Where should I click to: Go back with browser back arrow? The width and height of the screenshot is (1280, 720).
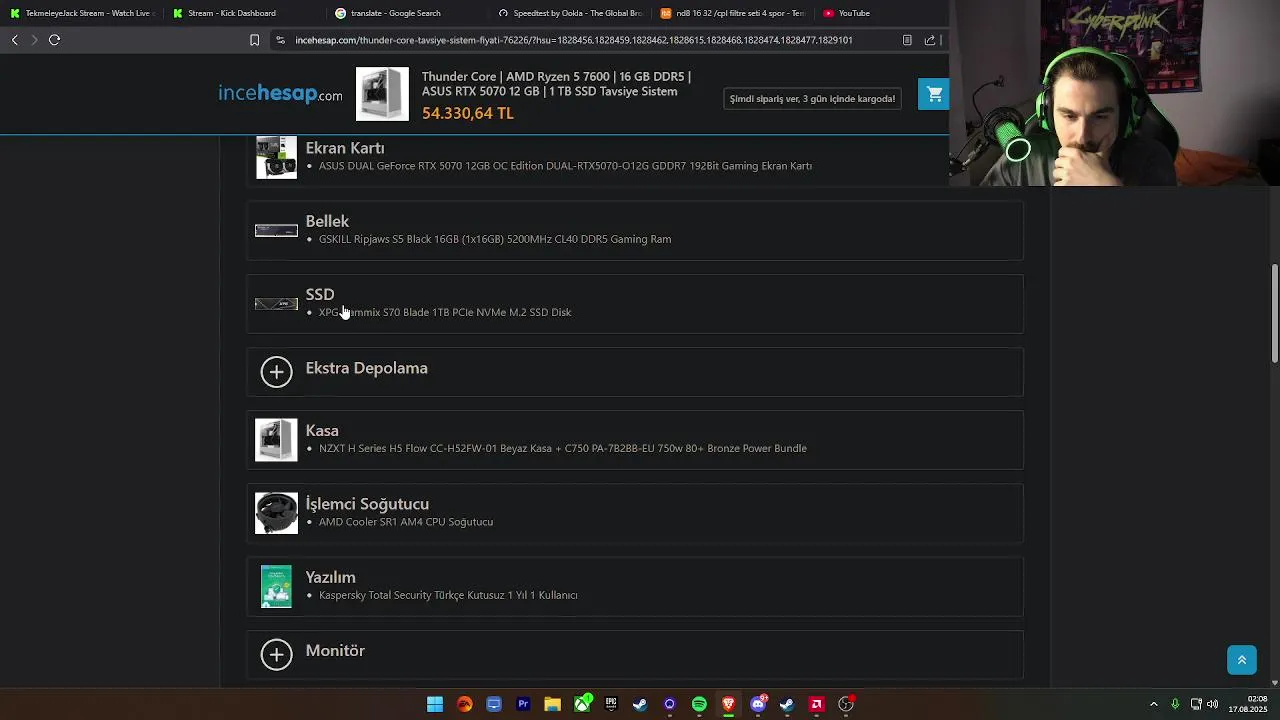(x=14, y=40)
